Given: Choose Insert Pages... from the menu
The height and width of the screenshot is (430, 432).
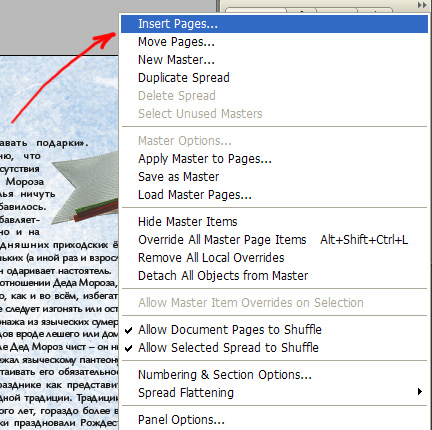Looking at the screenshot, I should tap(274, 24).
